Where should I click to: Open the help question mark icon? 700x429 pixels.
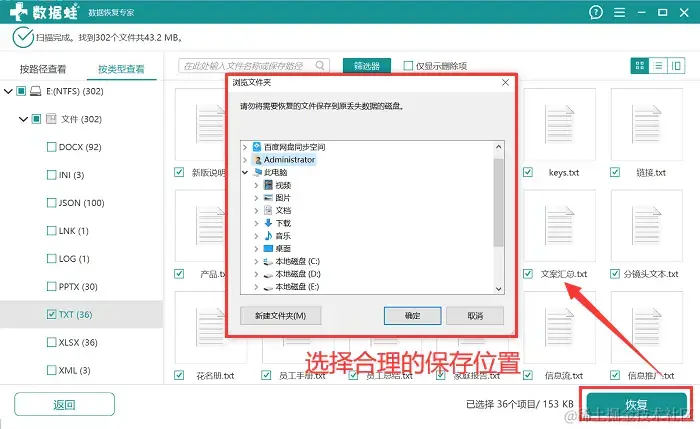tap(596, 12)
